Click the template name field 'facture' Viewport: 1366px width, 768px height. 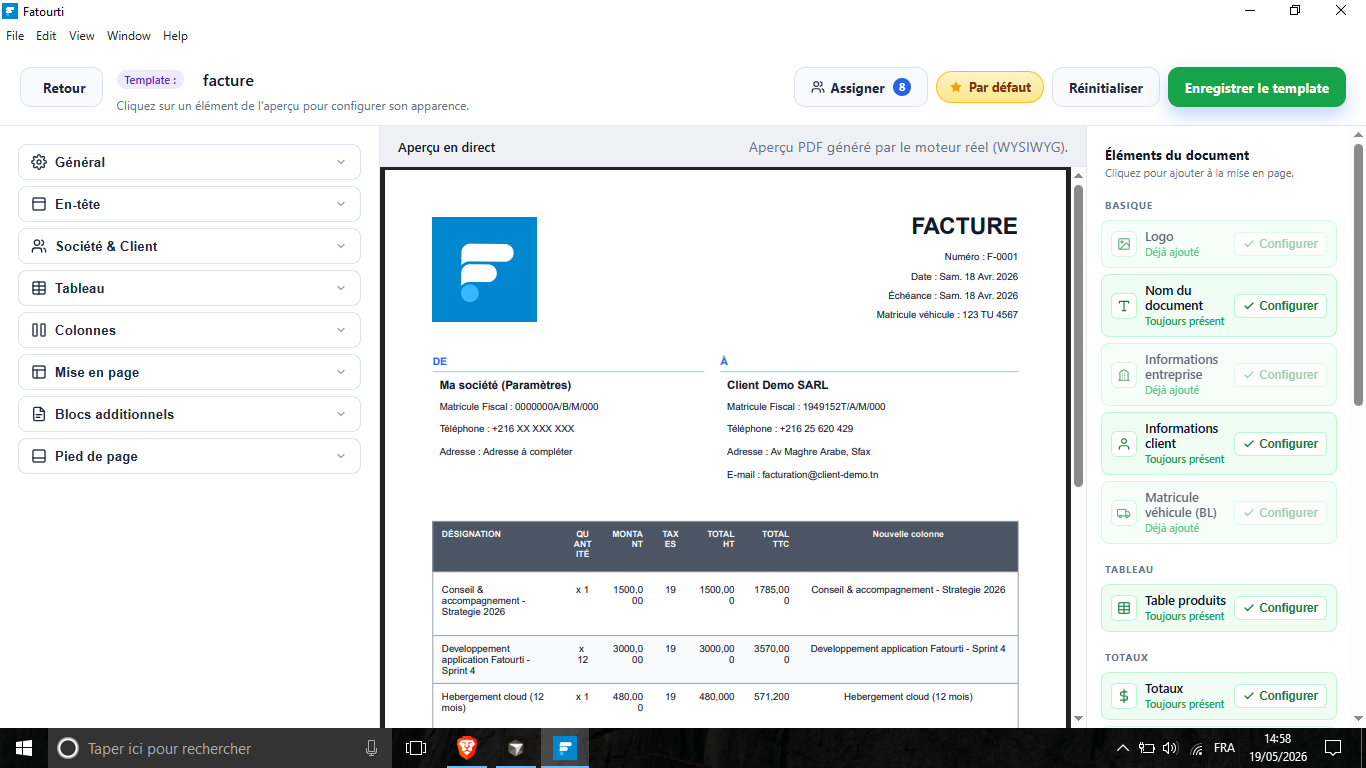click(228, 81)
